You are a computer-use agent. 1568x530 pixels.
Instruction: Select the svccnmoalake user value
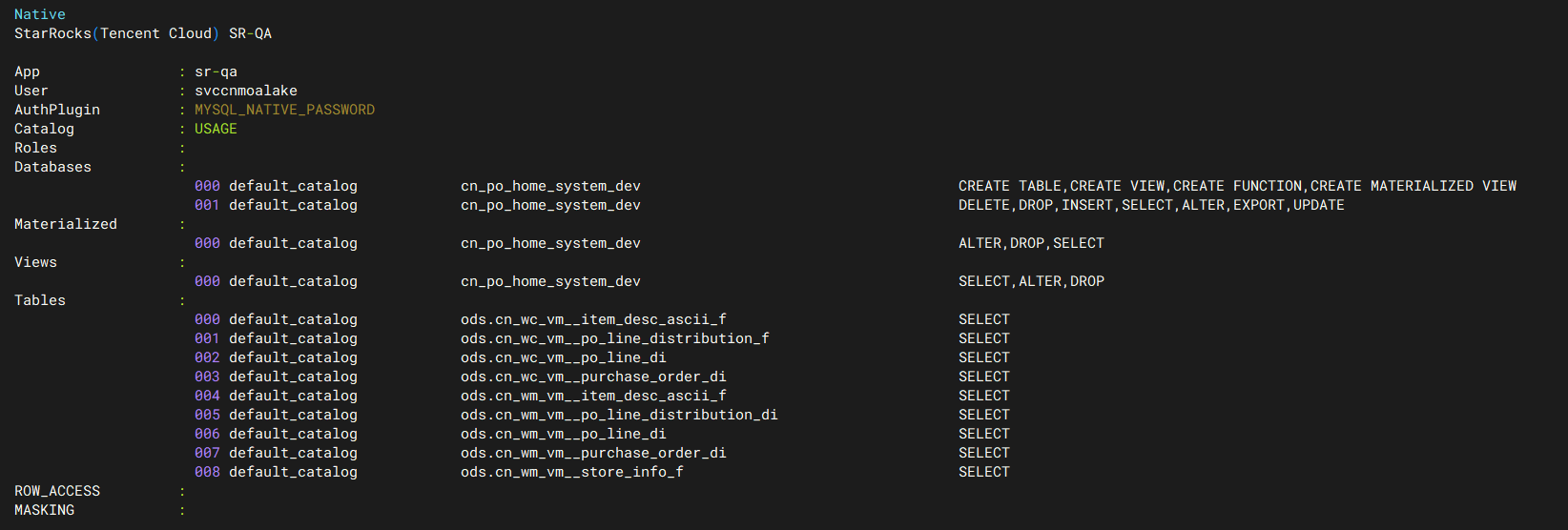[246, 91]
